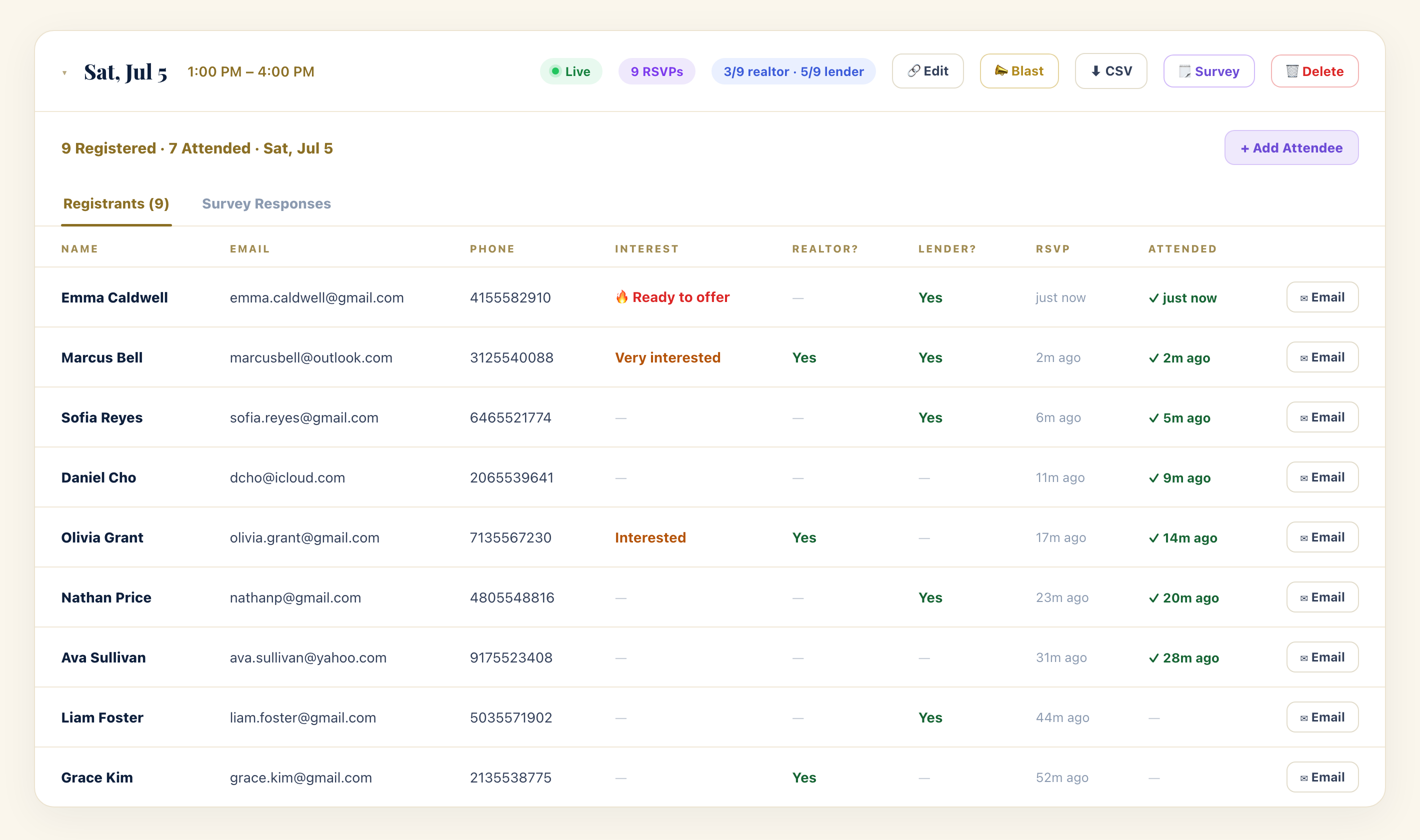Email Ava Sullivan
Screen dimensions: 1420x840
point(1322,657)
